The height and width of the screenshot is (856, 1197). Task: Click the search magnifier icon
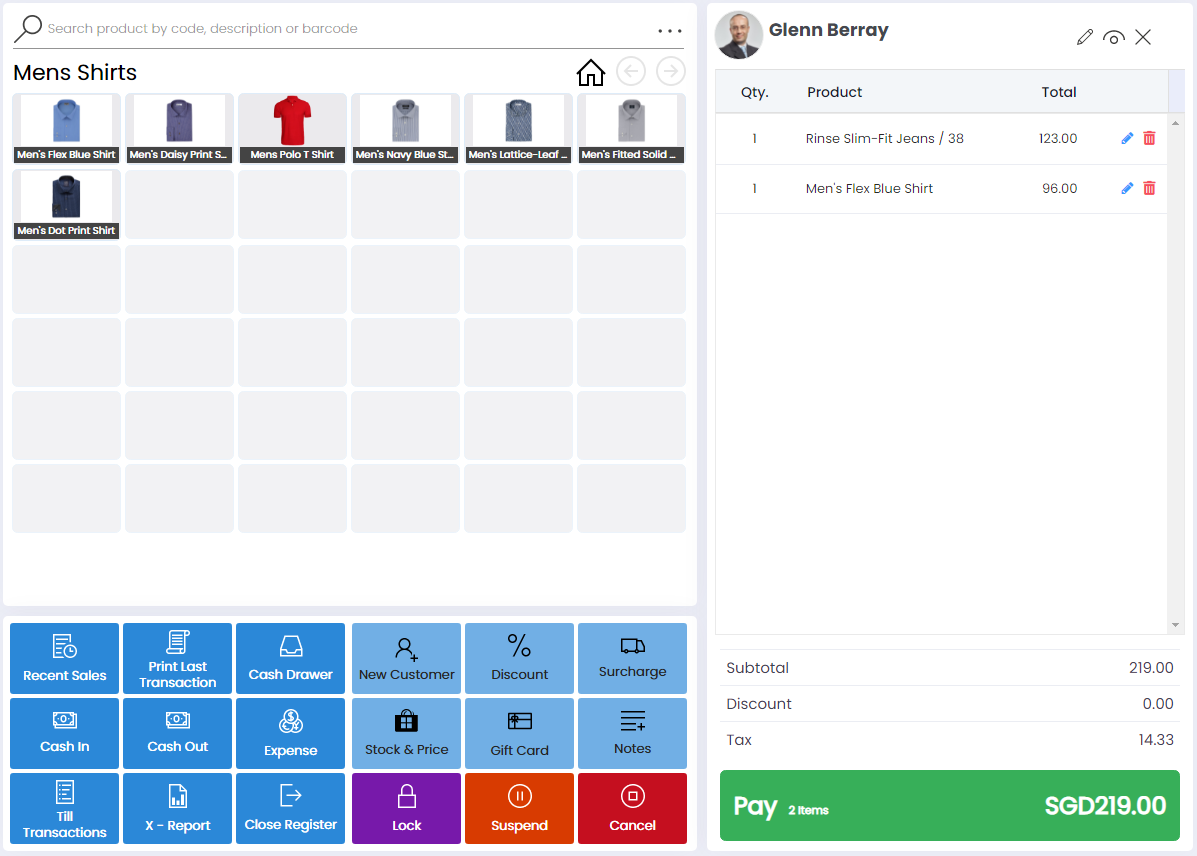tap(28, 28)
